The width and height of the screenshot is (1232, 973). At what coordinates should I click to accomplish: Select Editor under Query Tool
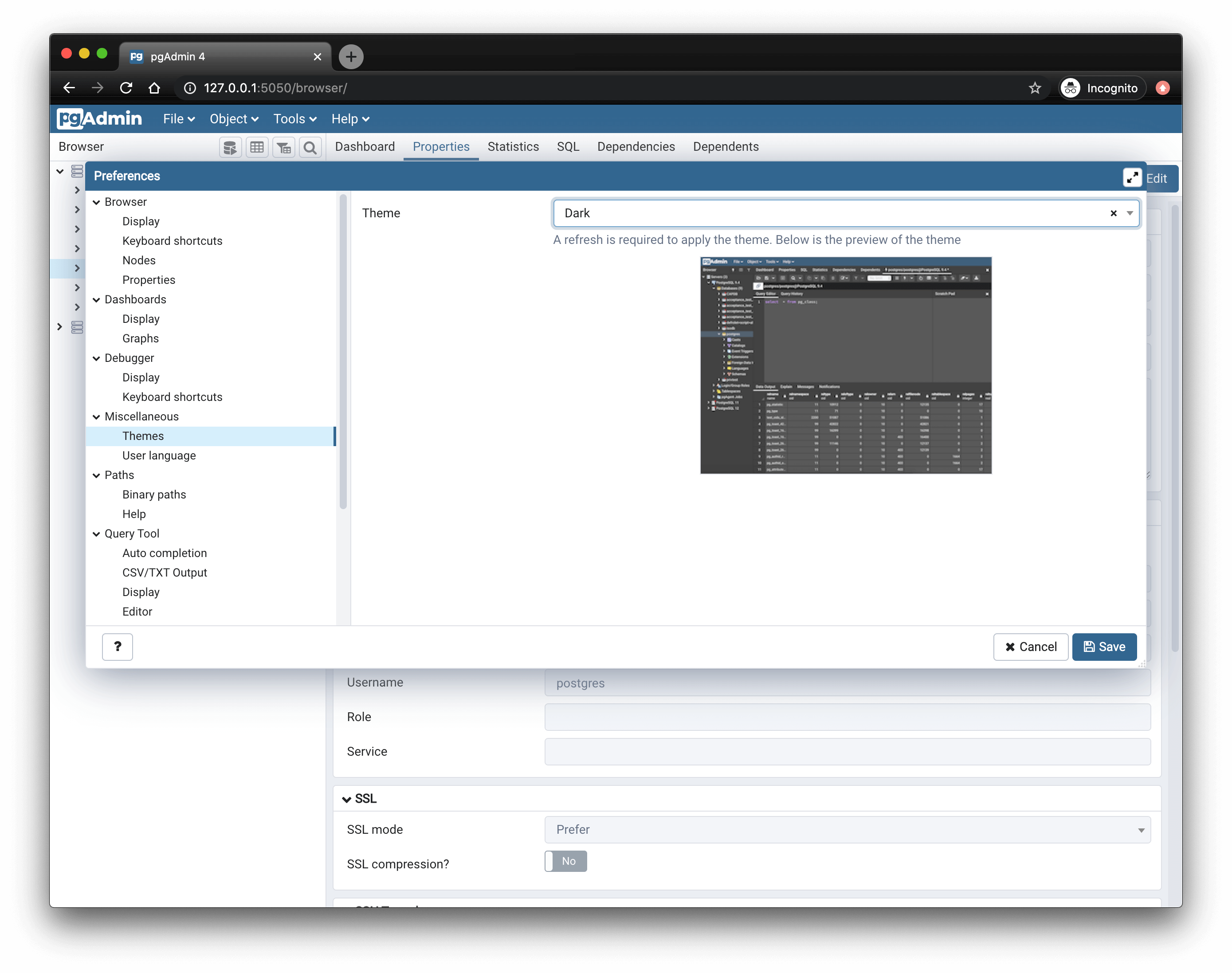(x=137, y=612)
